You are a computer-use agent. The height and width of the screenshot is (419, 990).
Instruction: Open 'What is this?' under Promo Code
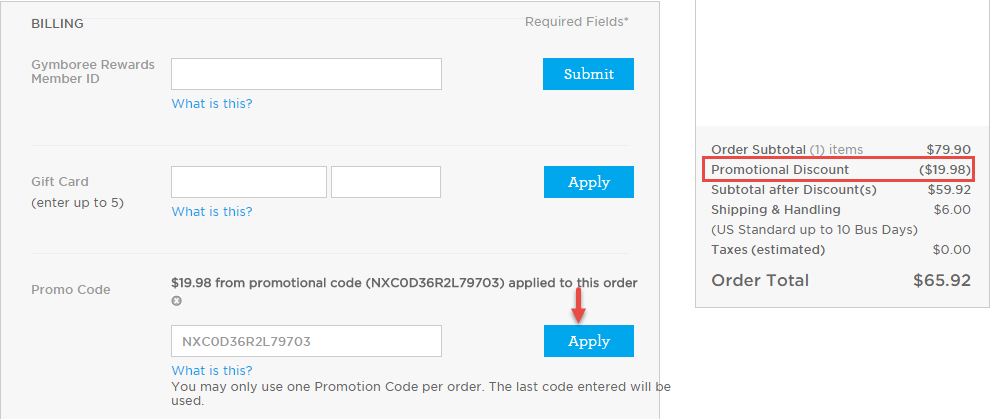coord(212,370)
